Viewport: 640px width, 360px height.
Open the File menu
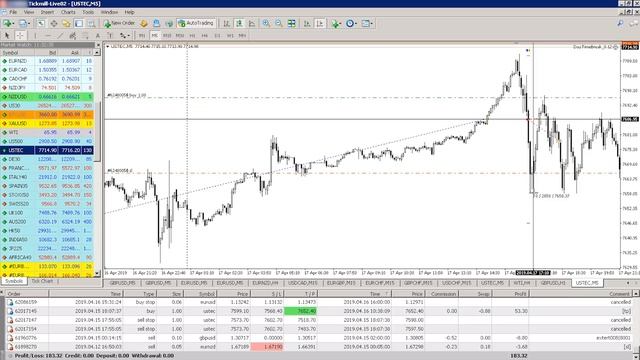(x=13, y=12)
